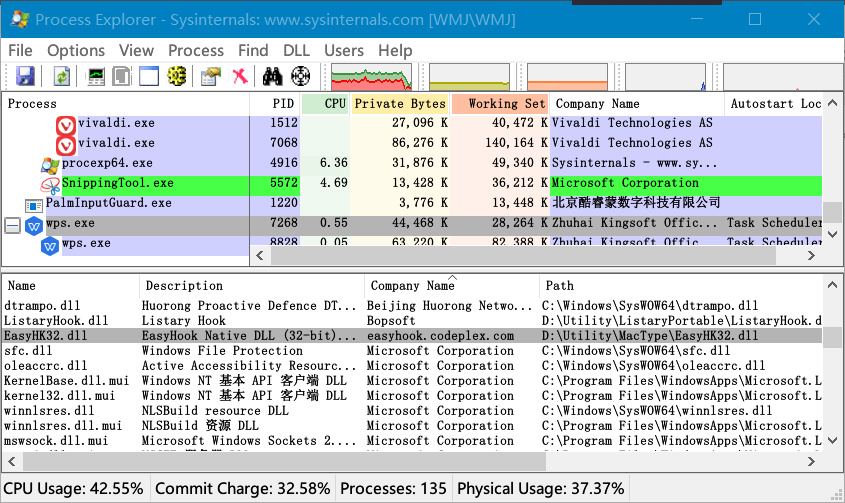Sort by Autostart Location column header

tap(774, 104)
